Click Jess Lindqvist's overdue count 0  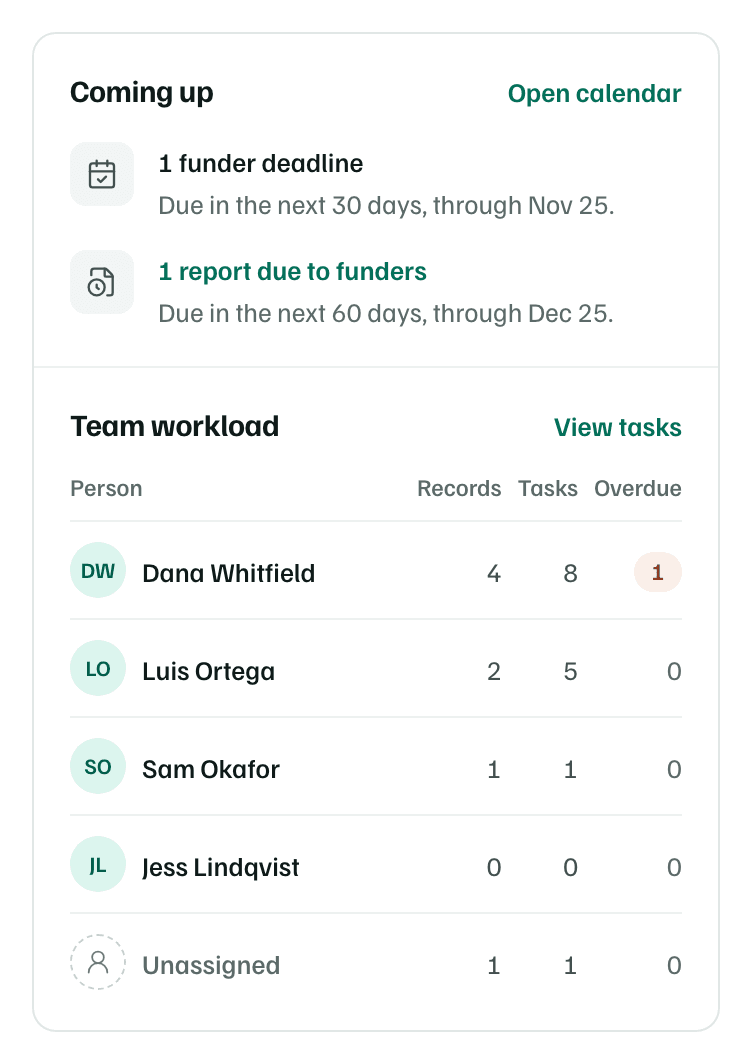674,867
